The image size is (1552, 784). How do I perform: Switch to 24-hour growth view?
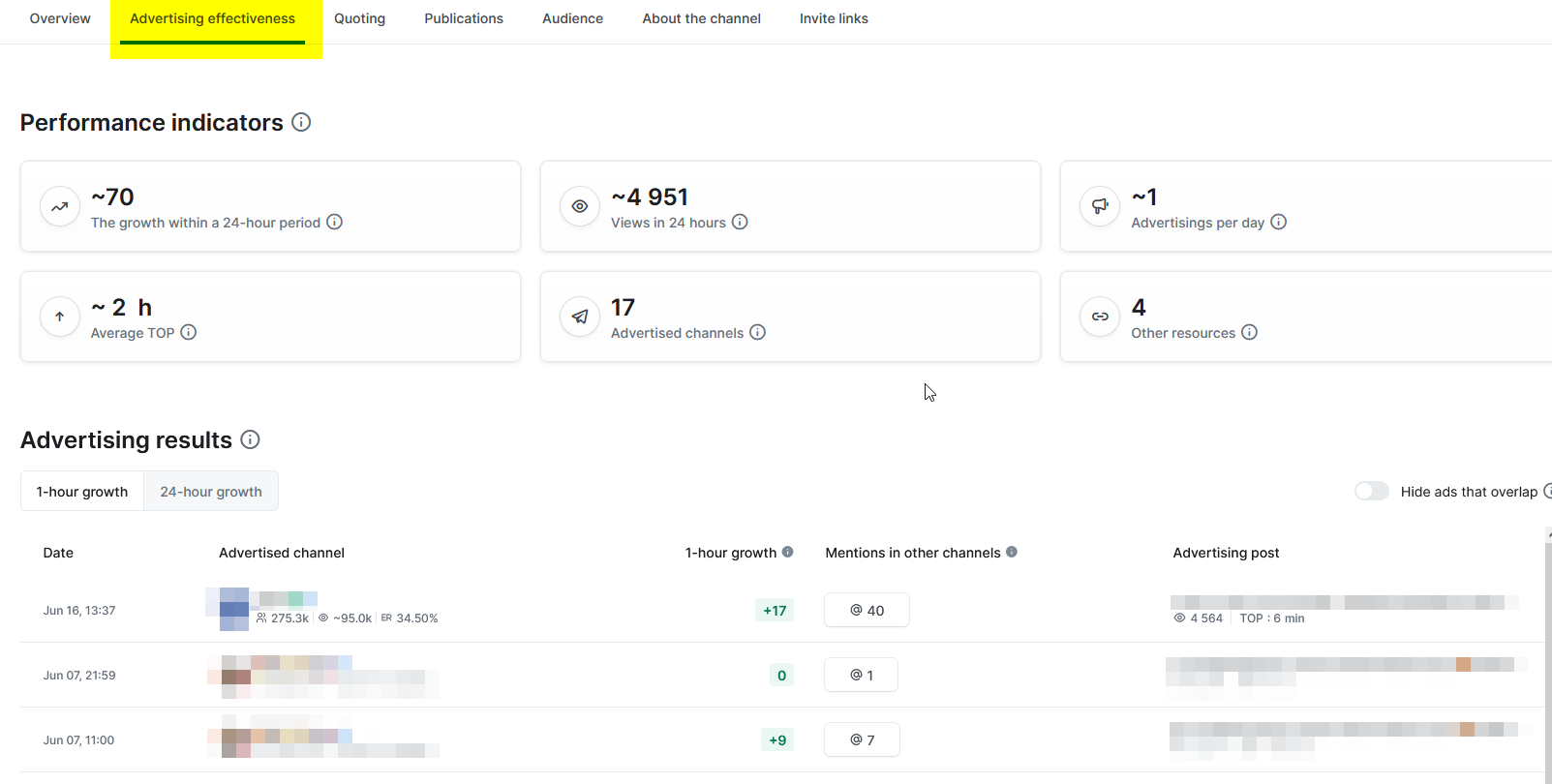[x=211, y=491]
